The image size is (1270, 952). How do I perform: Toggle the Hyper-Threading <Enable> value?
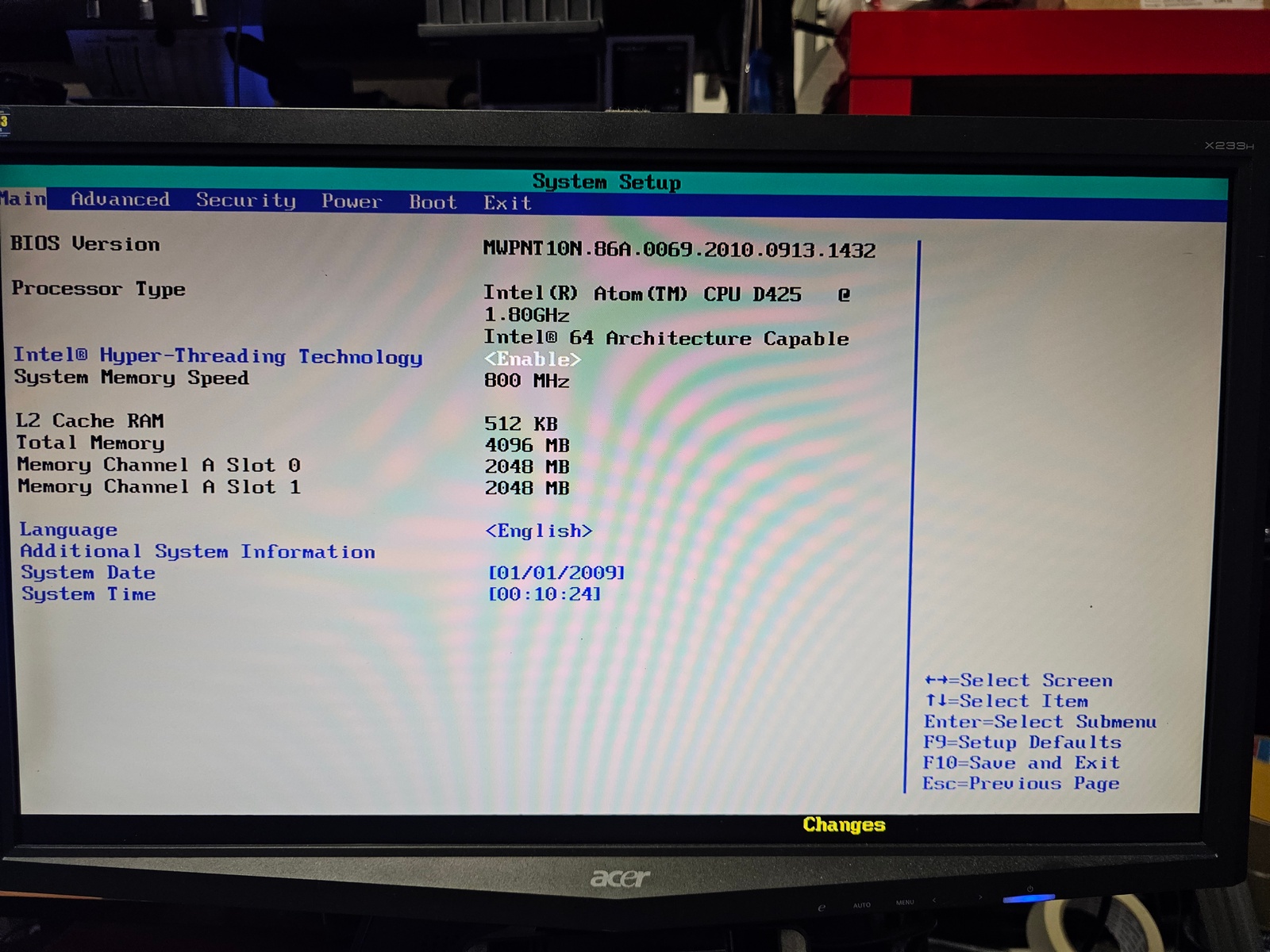tap(533, 359)
